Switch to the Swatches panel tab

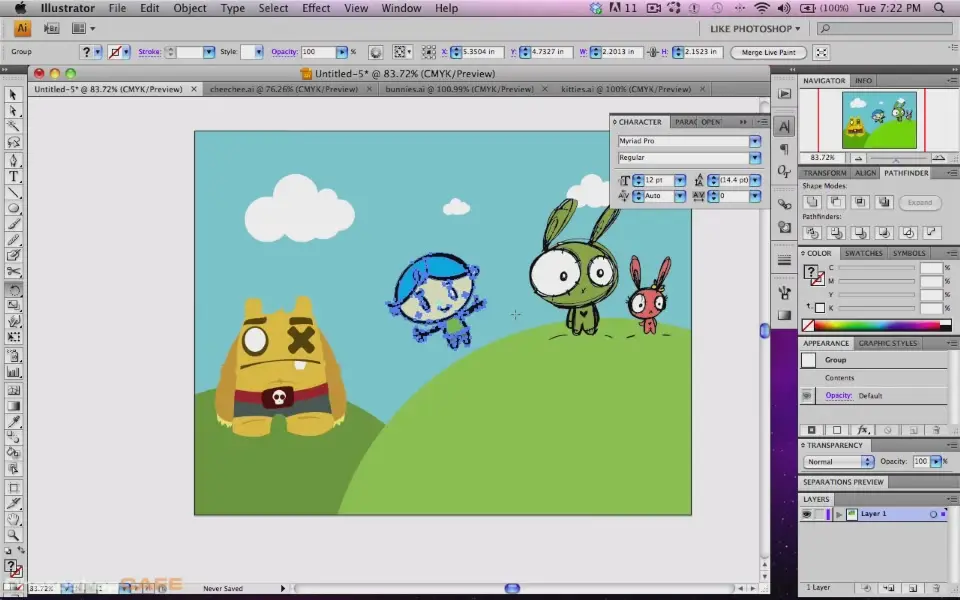pyautogui.click(x=863, y=253)
